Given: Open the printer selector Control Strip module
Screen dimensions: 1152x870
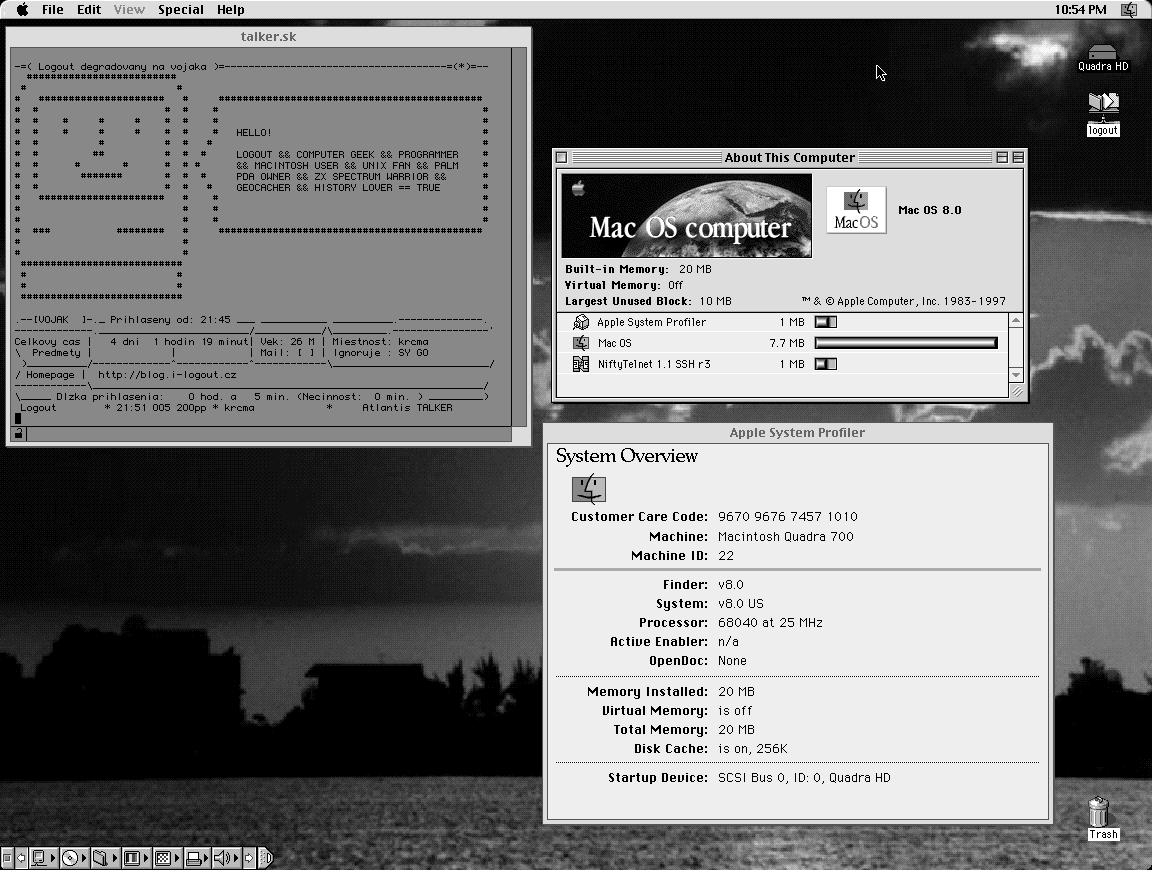Looking at the screenshot, I should tap(194, 858).
